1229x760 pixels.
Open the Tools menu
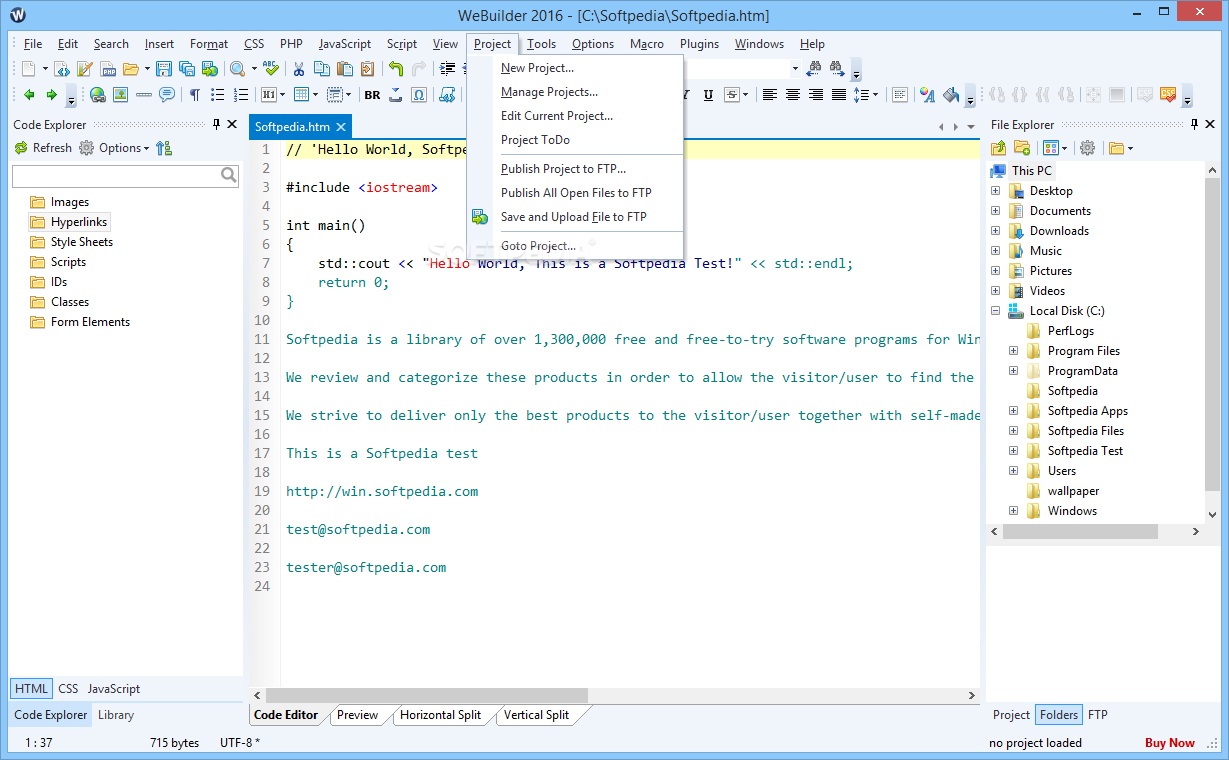tap(542, 44)
